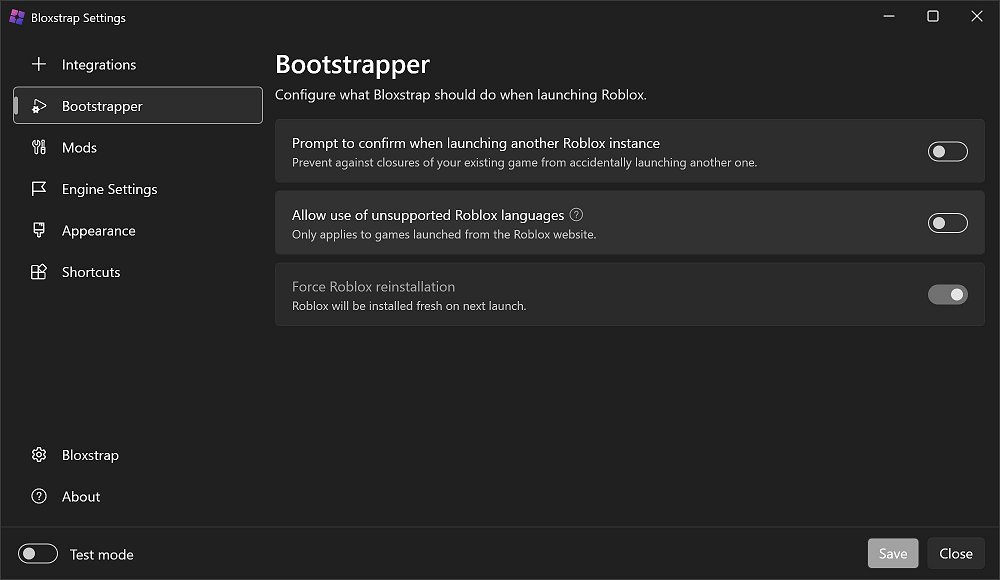Click the Shortcuts icon in sidebar

tap(39, 272)
